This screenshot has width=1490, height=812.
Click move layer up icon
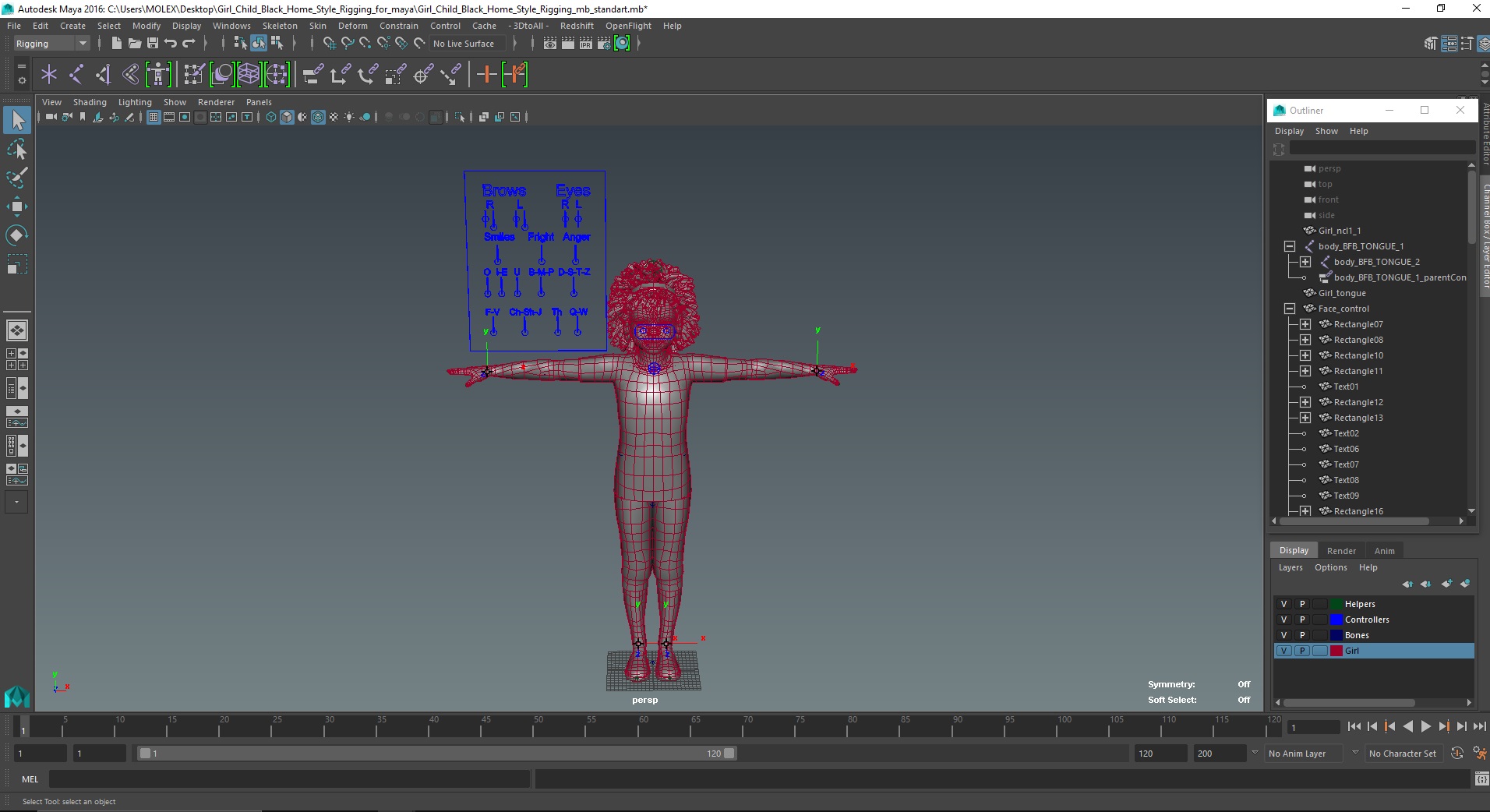1407,584
